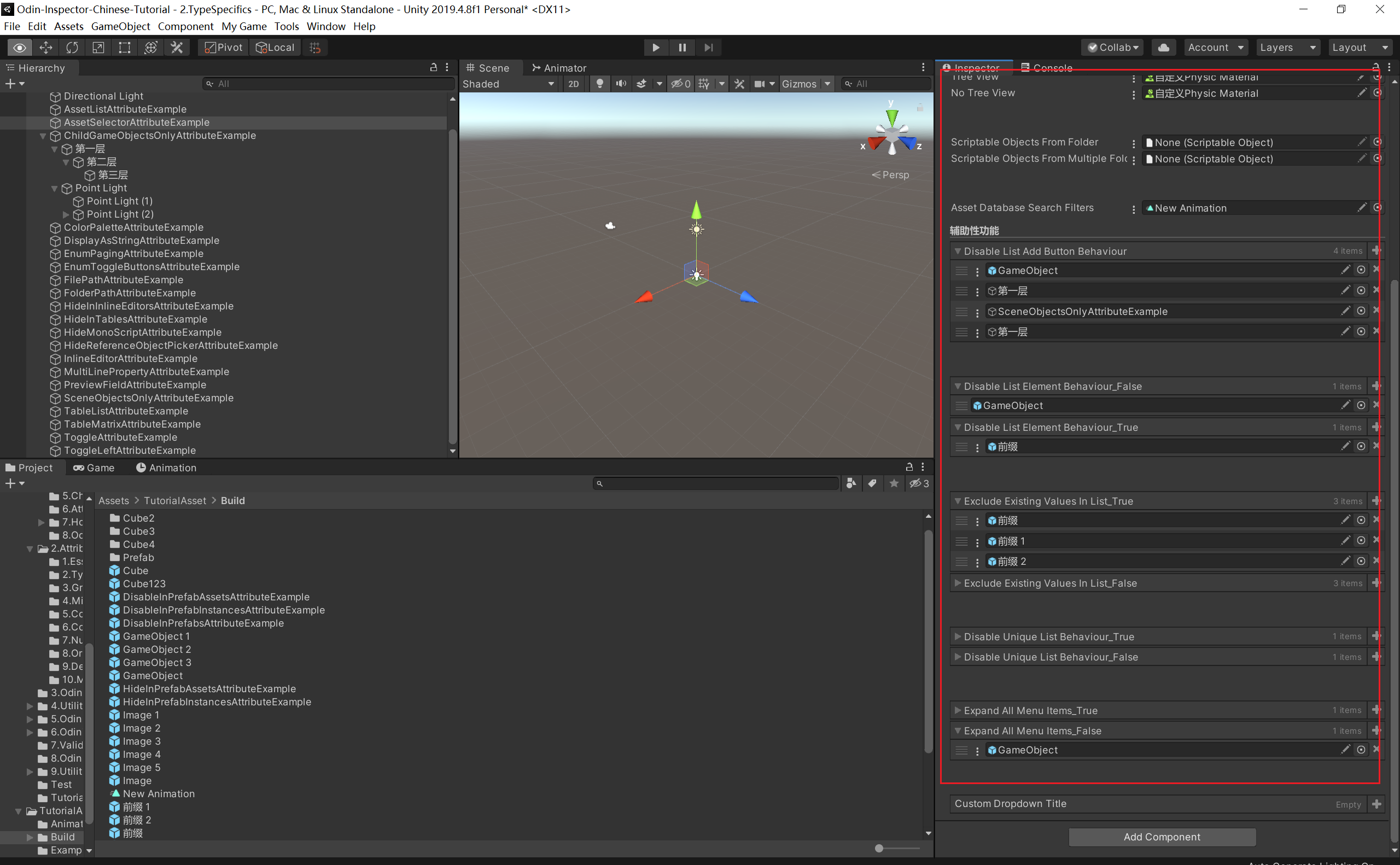The image size is (1400, 865).
Task: Add item to Expand All Menu Items_True list
Action: (1376, 710)
